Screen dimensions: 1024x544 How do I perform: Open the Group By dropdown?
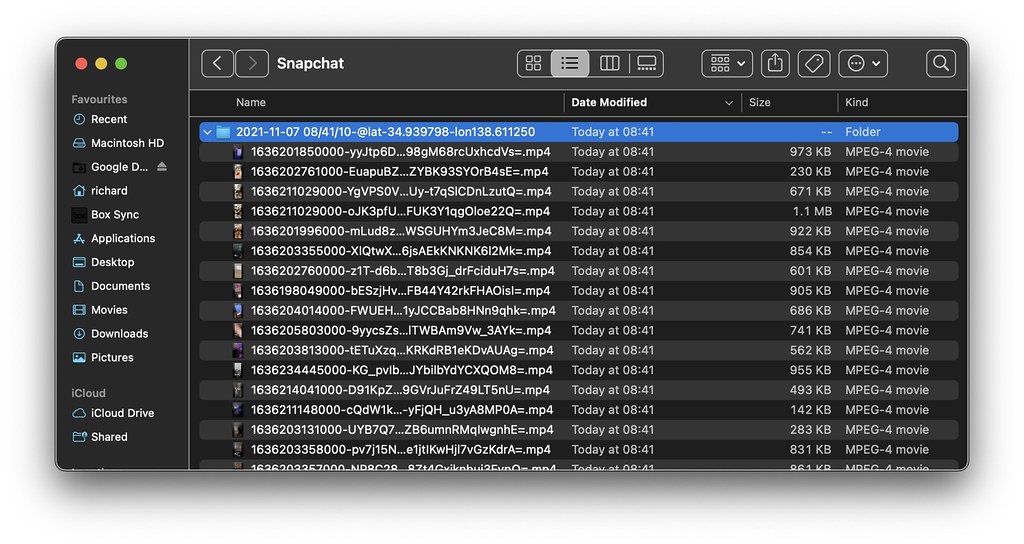tap(727, 63)
